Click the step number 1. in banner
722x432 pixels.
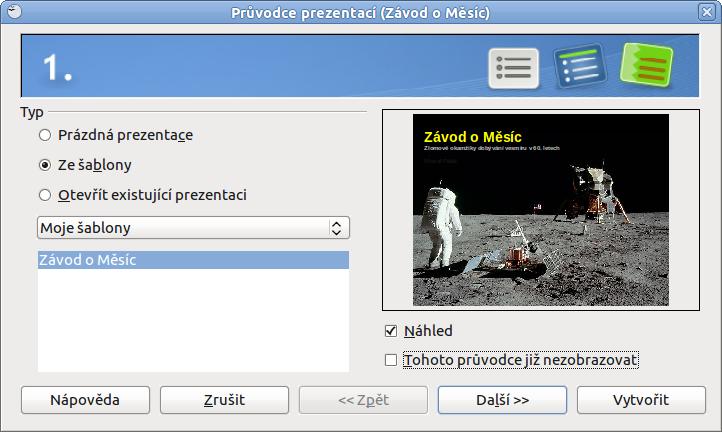click(x=58, y=67)
